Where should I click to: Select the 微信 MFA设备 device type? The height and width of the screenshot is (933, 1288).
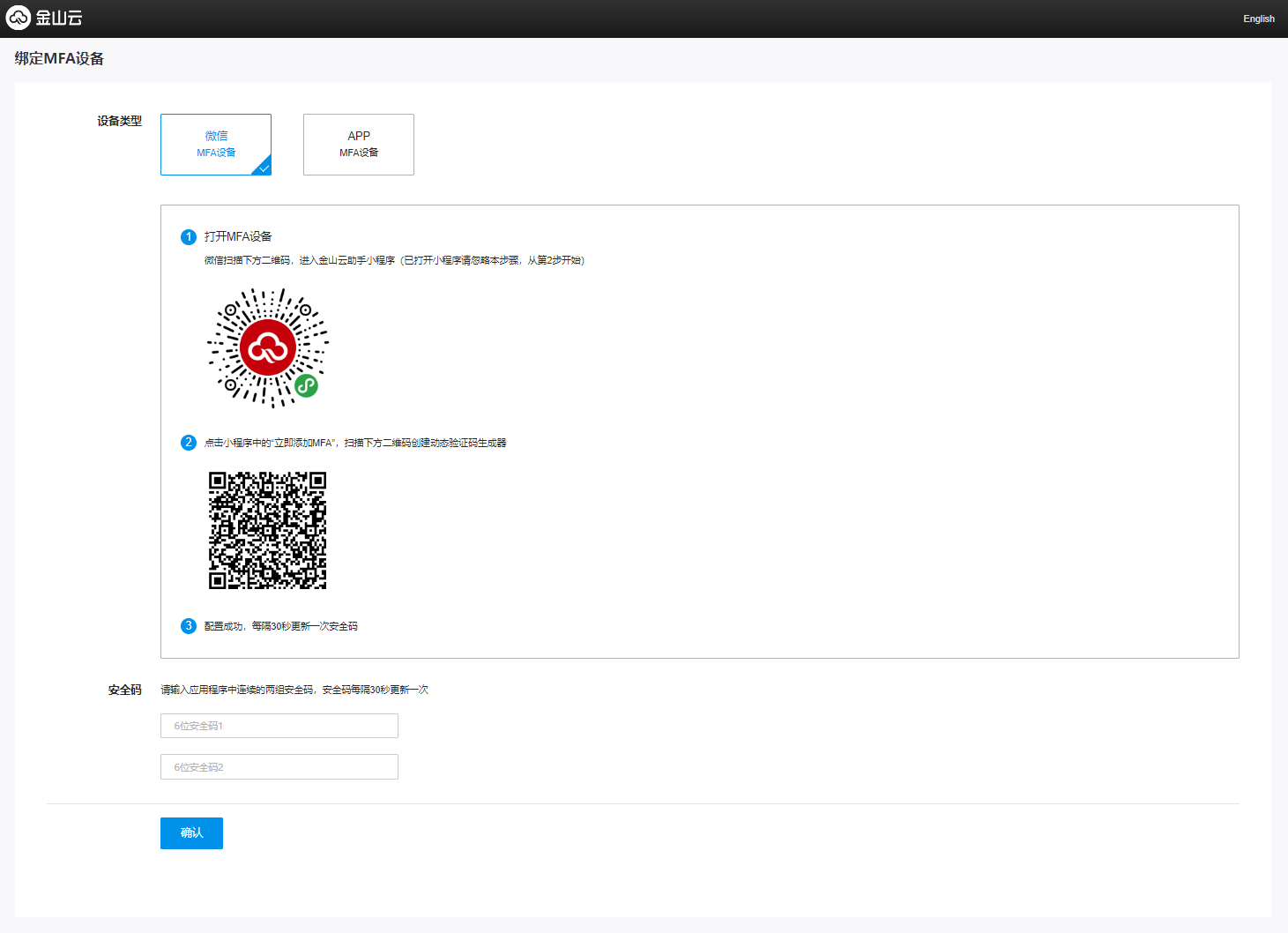216,144
